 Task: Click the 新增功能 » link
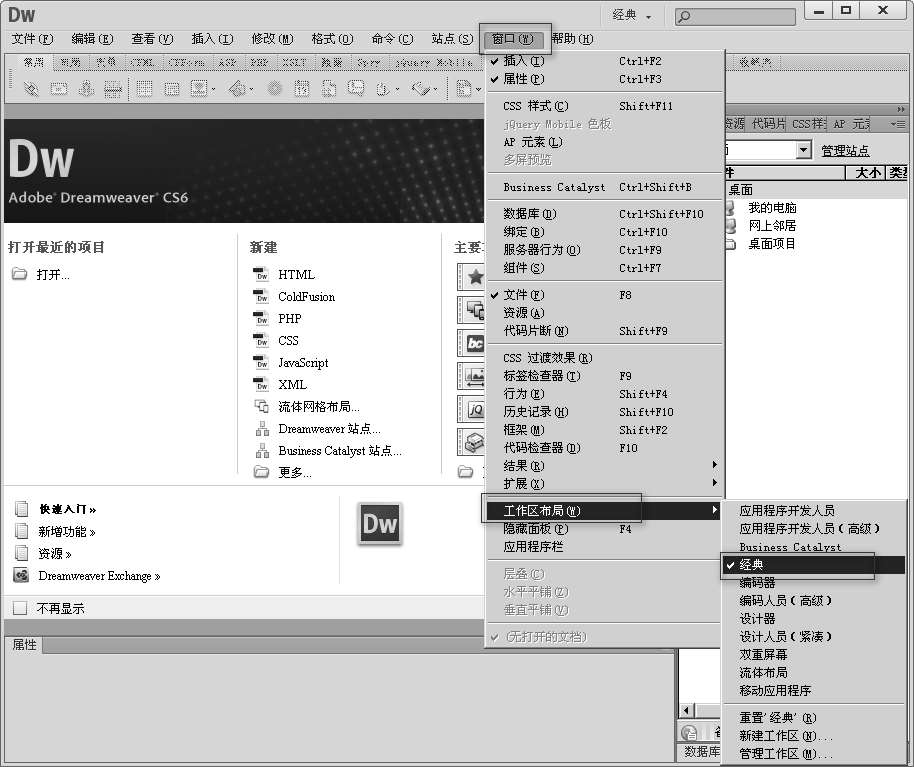pyautogui.click(x=66, y=532)
